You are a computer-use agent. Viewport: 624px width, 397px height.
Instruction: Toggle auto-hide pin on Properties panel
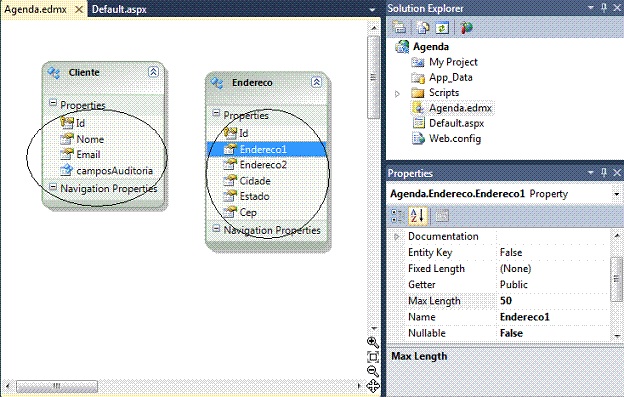coord(604,172)
